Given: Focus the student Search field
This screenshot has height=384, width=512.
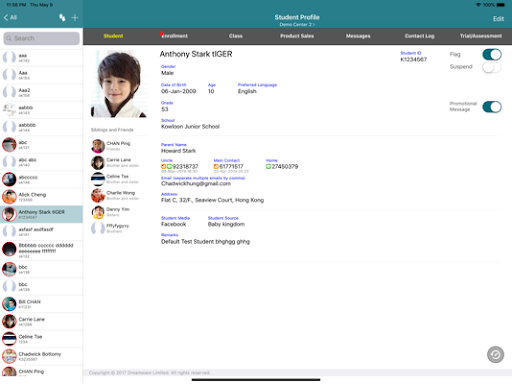Looking at the screenshot, I should coord(42,38).
